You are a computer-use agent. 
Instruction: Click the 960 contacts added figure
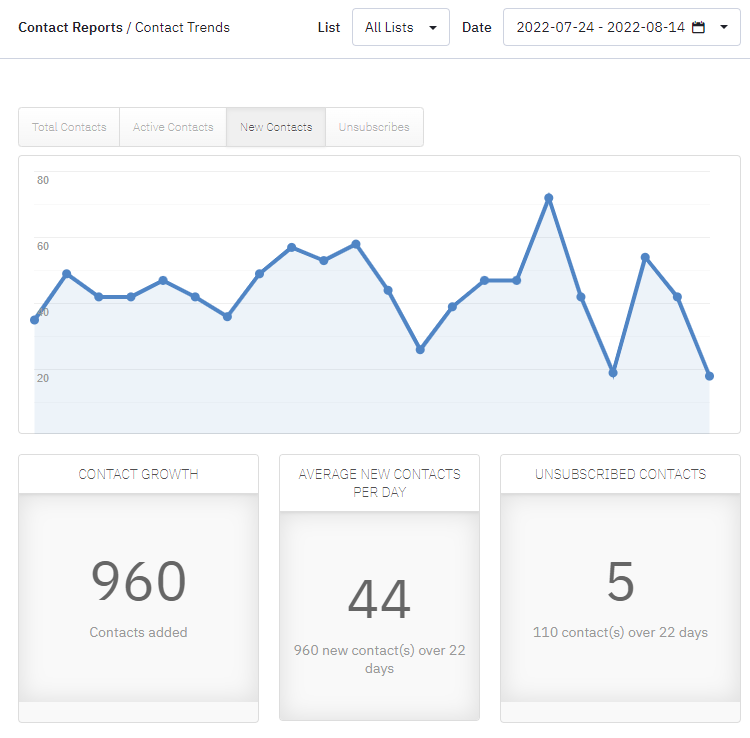[x=138, y=582]
